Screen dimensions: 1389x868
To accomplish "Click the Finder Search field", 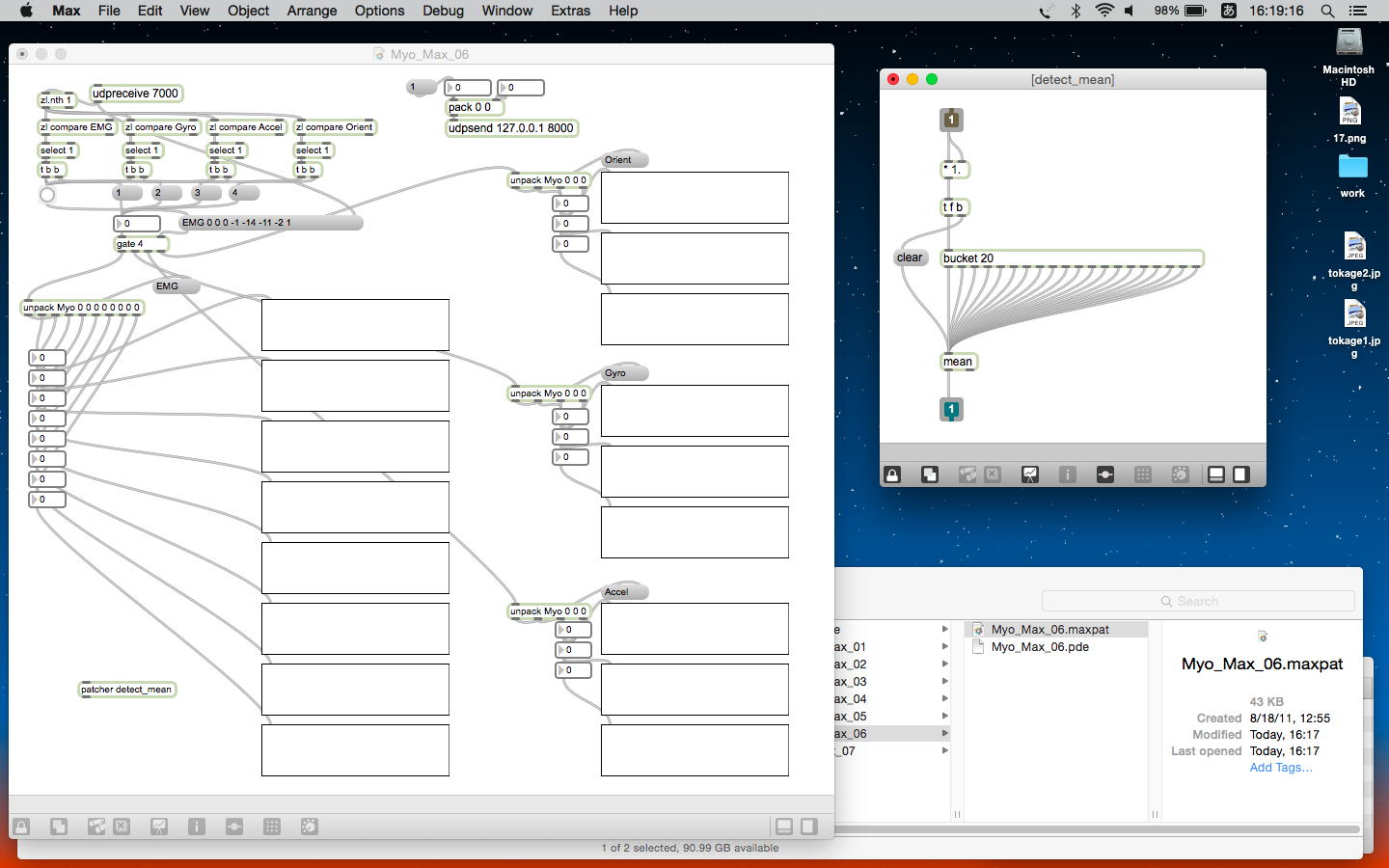I will tap(1198, 601).
